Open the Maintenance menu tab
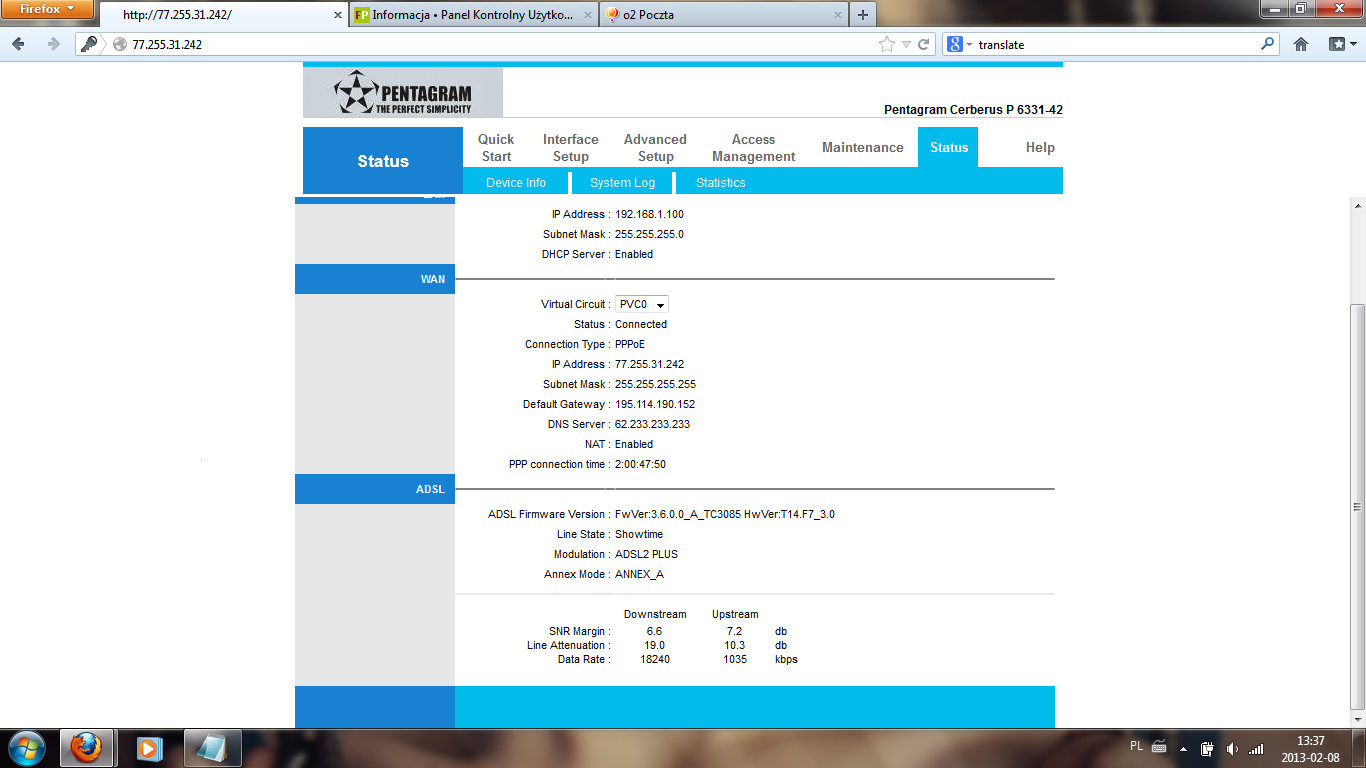 click(x=862, y=147)
